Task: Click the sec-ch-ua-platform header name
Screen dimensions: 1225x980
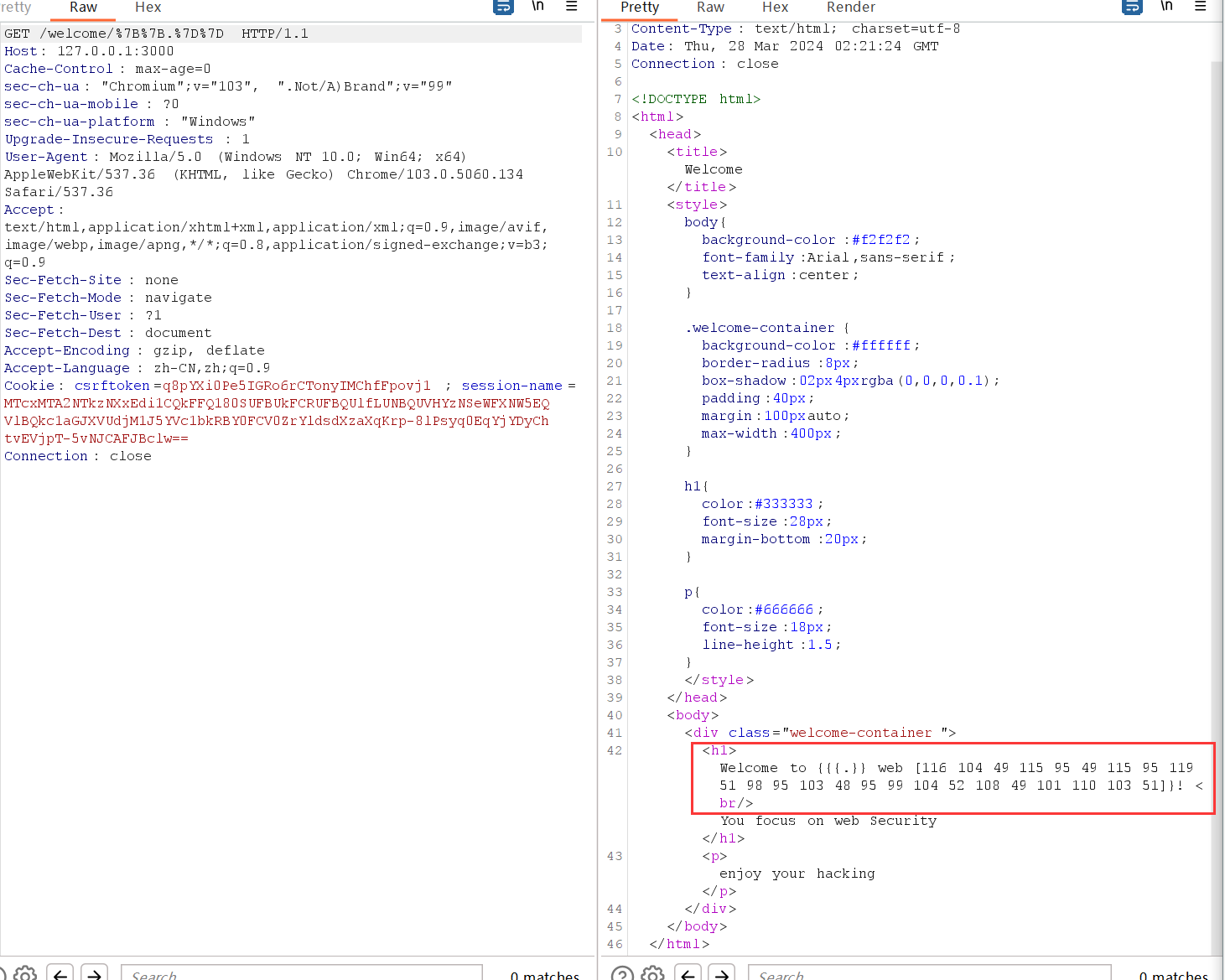Action: pyautogui.click(x=80, y=122)
